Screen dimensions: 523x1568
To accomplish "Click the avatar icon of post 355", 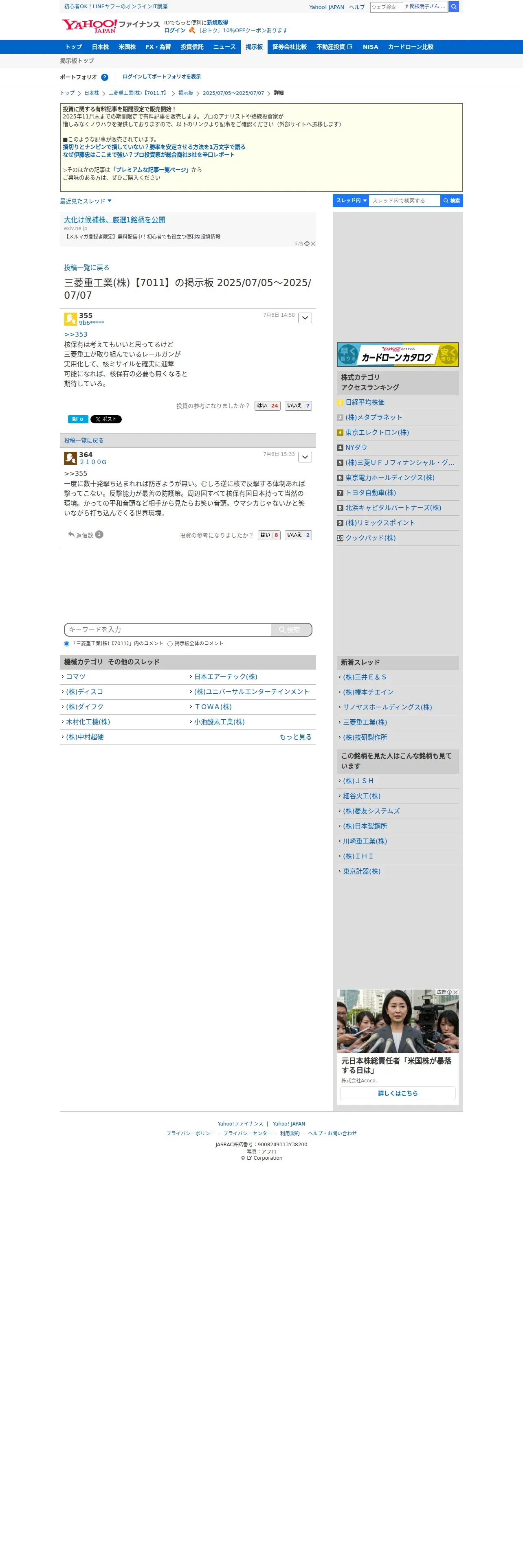I will pyautogui.click(x=70, y=319).
